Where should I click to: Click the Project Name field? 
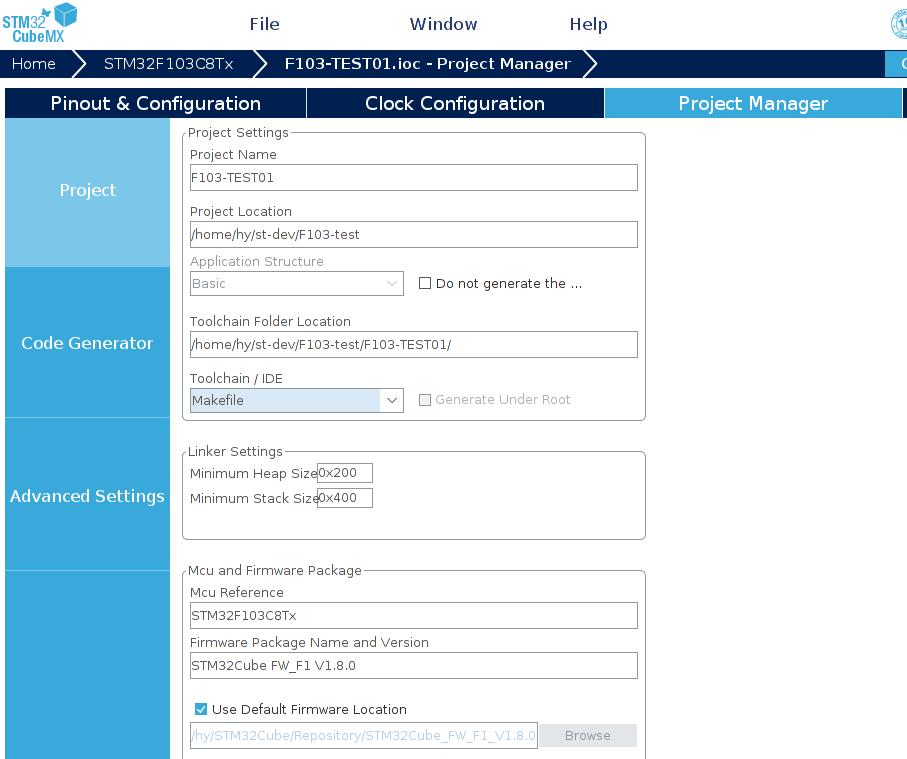[414, 178]
